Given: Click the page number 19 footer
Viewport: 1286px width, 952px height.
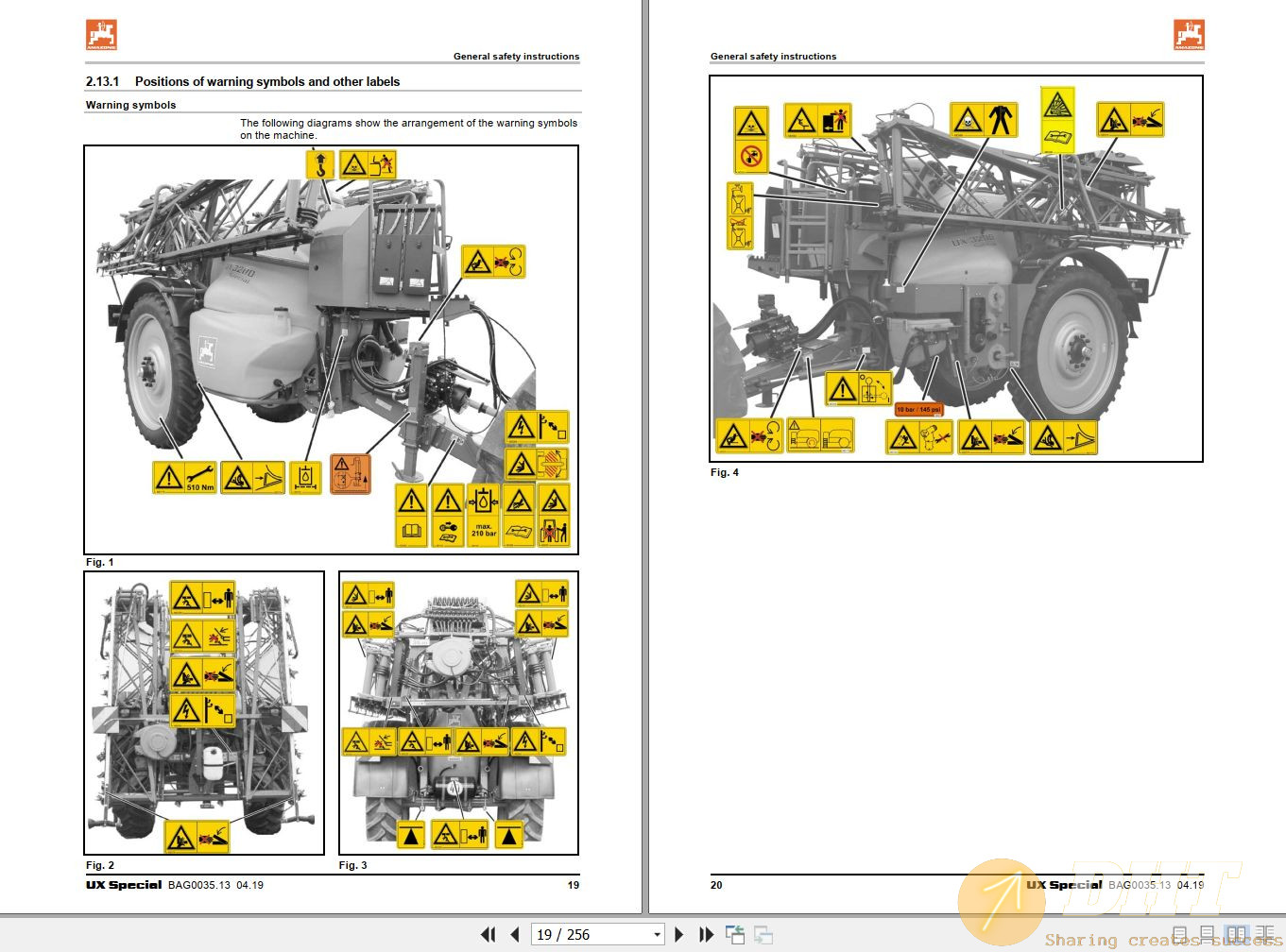Looking at the screenshot, I should pyautogui.click(x=573, y=885).
